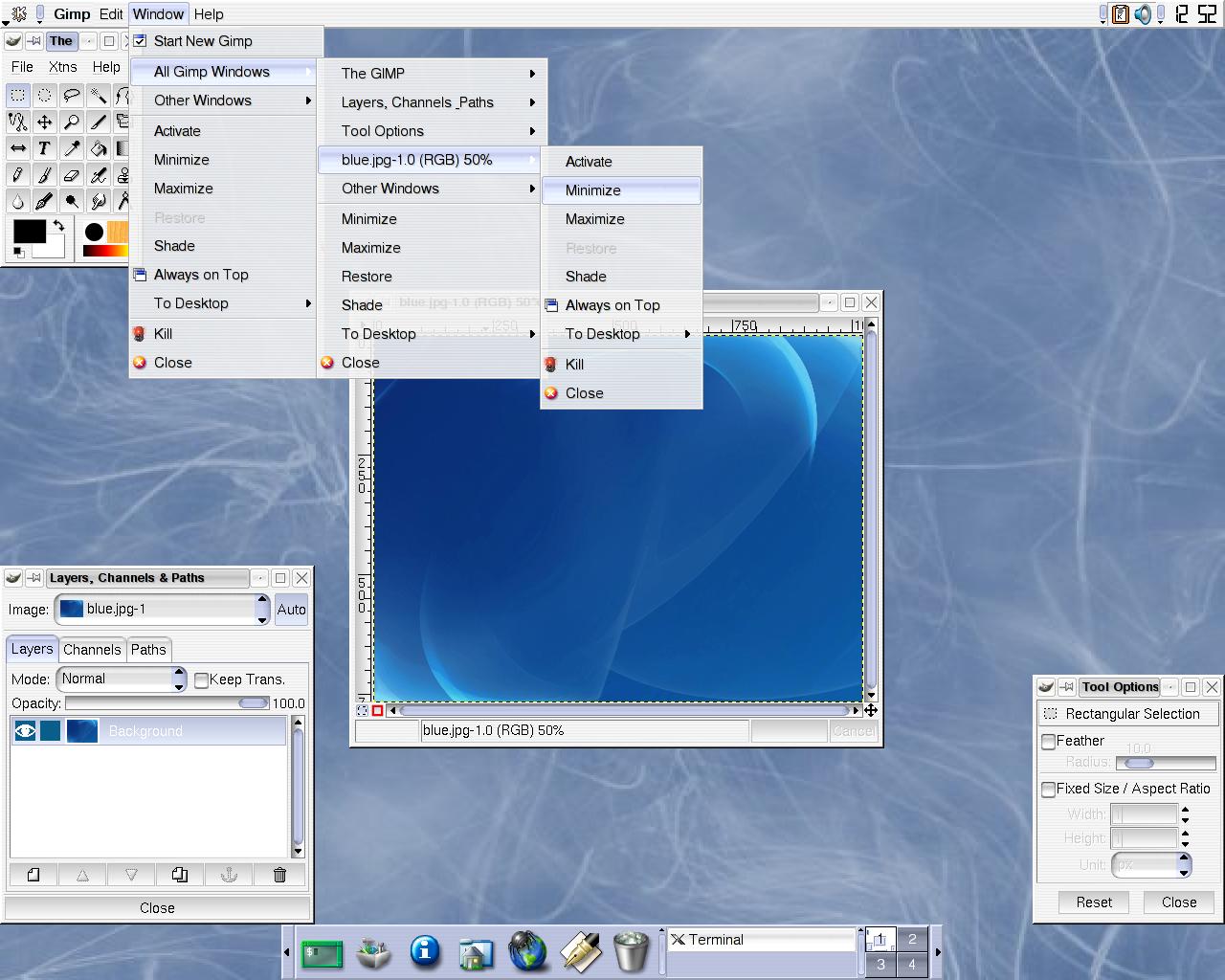Screen dimensions: 1225x980
Task: Enable the Feather checkbox
Action: [1049, 741]
